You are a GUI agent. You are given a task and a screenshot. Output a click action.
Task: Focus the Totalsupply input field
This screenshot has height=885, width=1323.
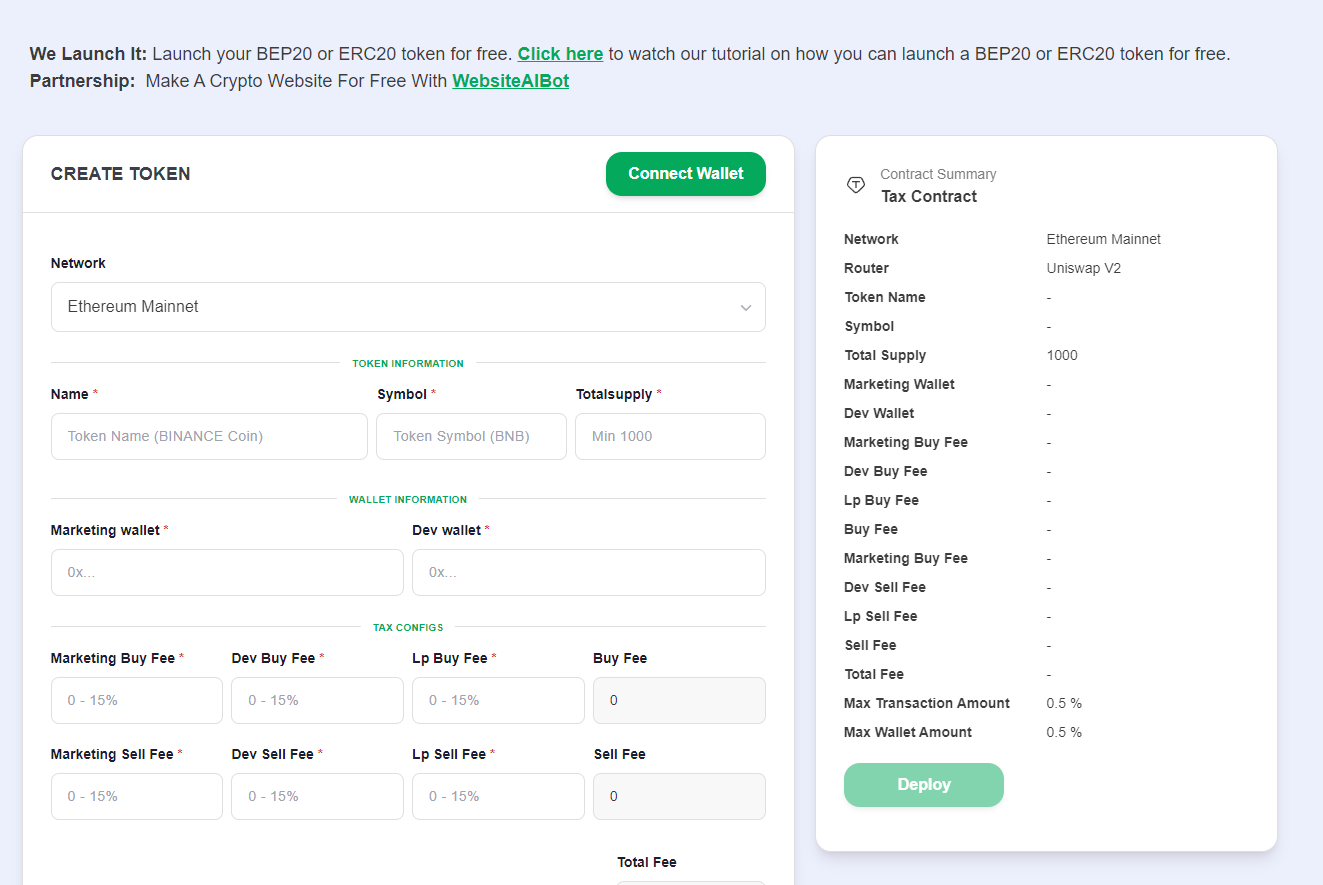pyautogui.click(x=670, y=437)
